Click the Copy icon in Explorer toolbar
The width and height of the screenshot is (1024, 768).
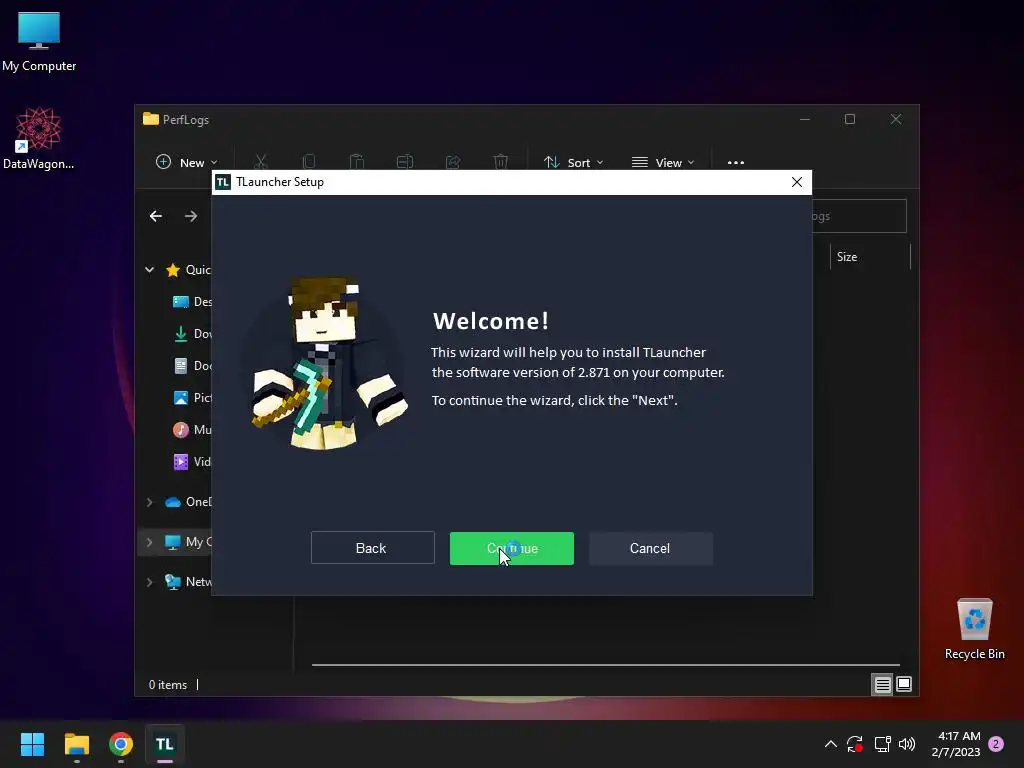[x=309, y=162]
